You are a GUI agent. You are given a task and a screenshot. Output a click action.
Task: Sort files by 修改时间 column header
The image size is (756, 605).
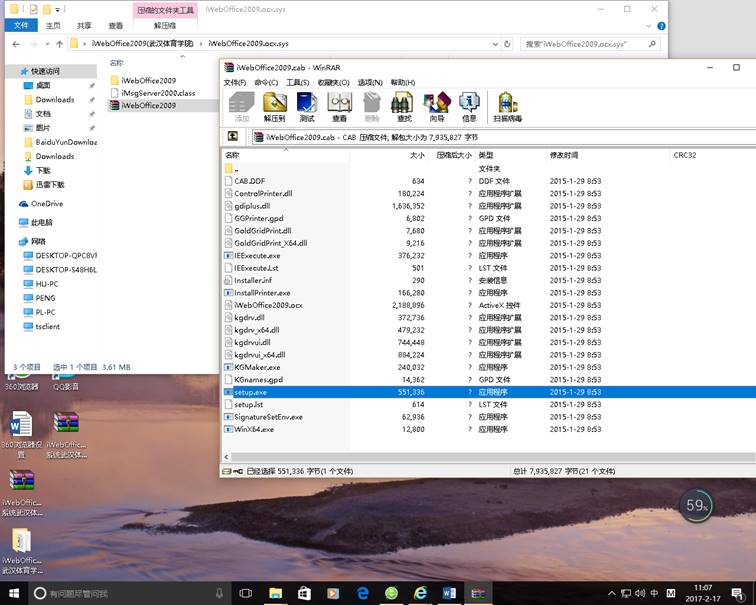pos(564,156)
